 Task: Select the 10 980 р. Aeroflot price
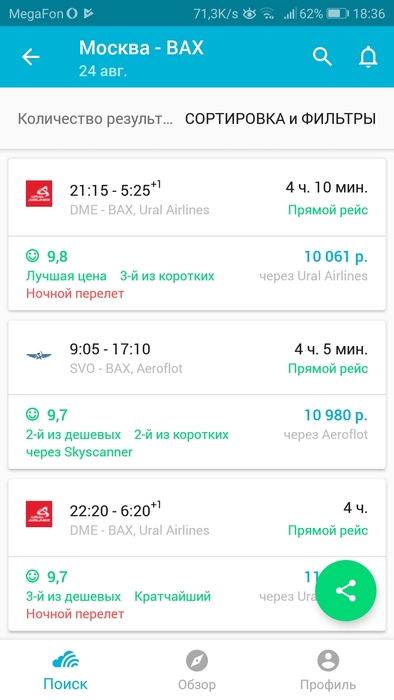click(x=336, y=415)
